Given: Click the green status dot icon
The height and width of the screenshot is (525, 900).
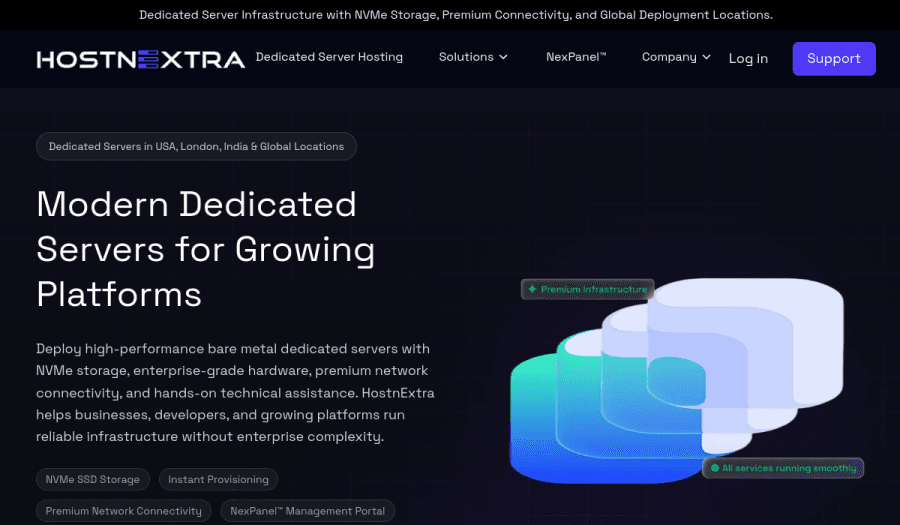Looking at the screenshot, I should 715,468.
